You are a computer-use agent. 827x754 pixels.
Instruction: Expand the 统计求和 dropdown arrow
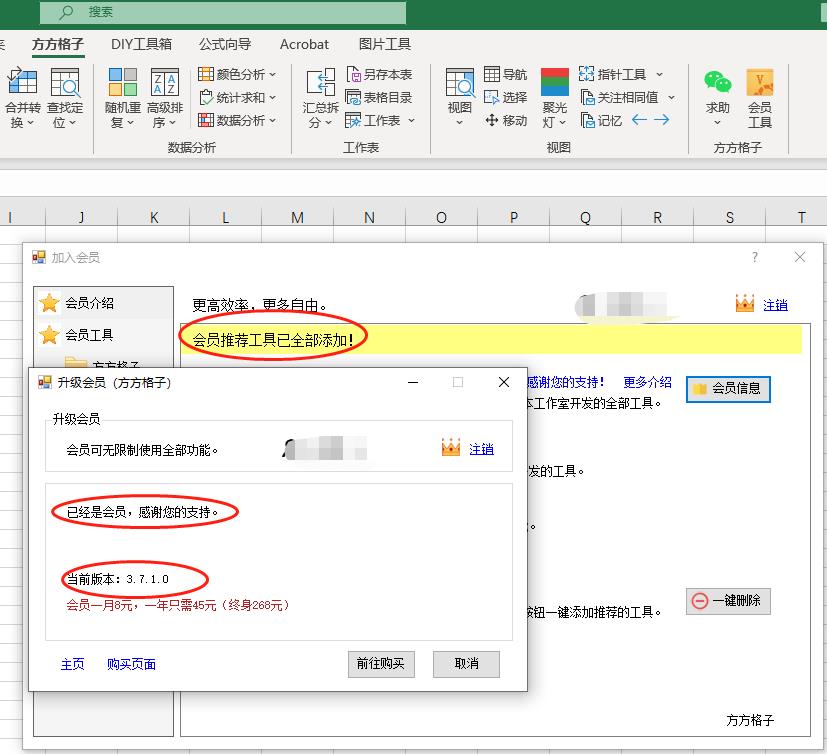[x=273, y=98]
